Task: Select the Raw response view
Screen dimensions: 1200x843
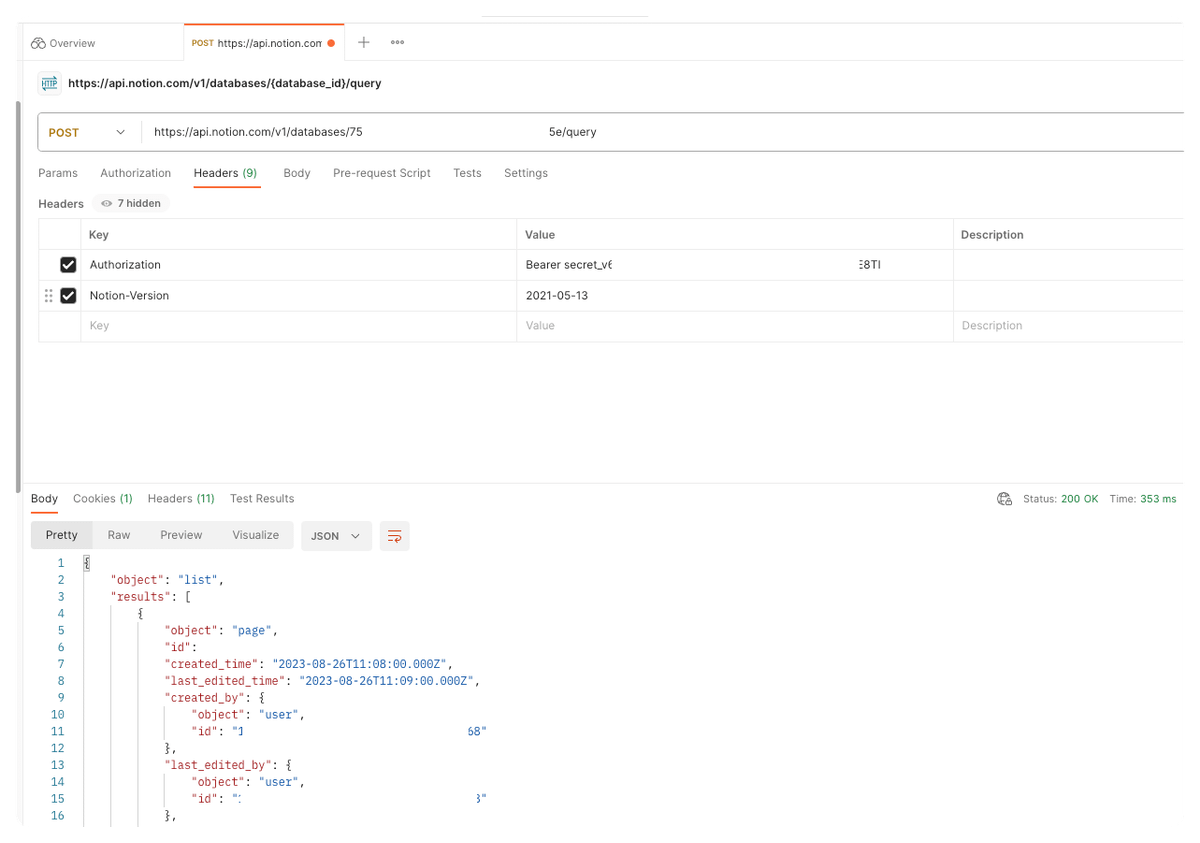Action: [x=118, y=535]
